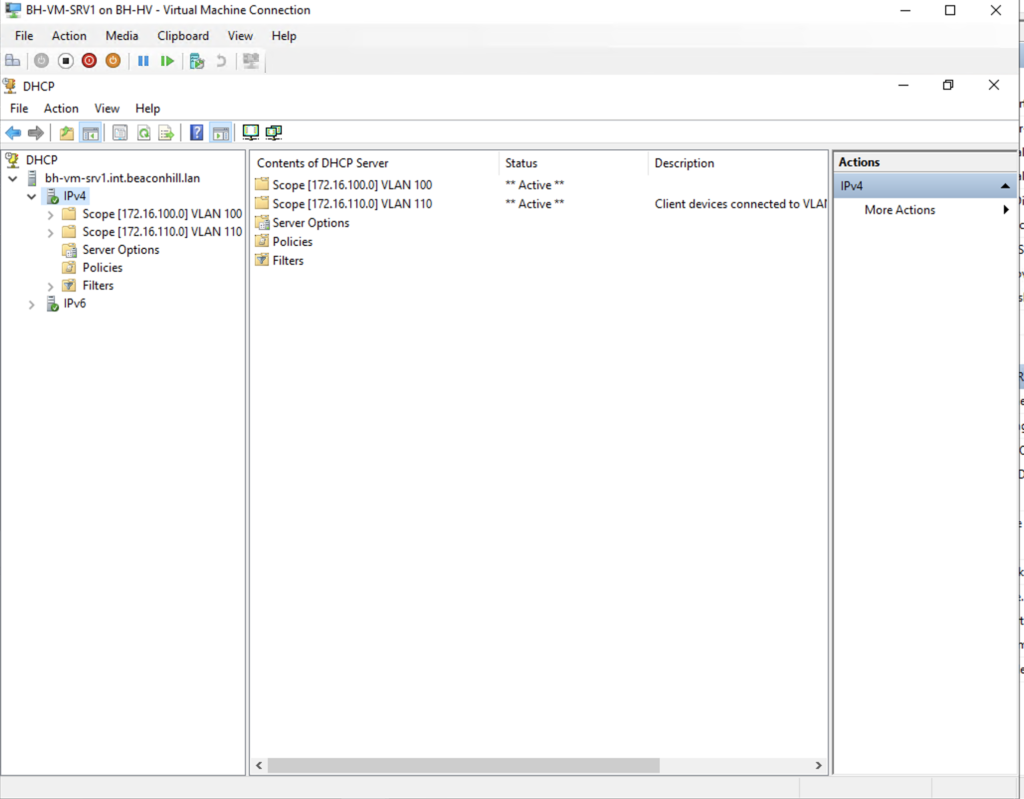Select Filters in contents list
This screenshot has width=1024, height=799.
point(287,261)
